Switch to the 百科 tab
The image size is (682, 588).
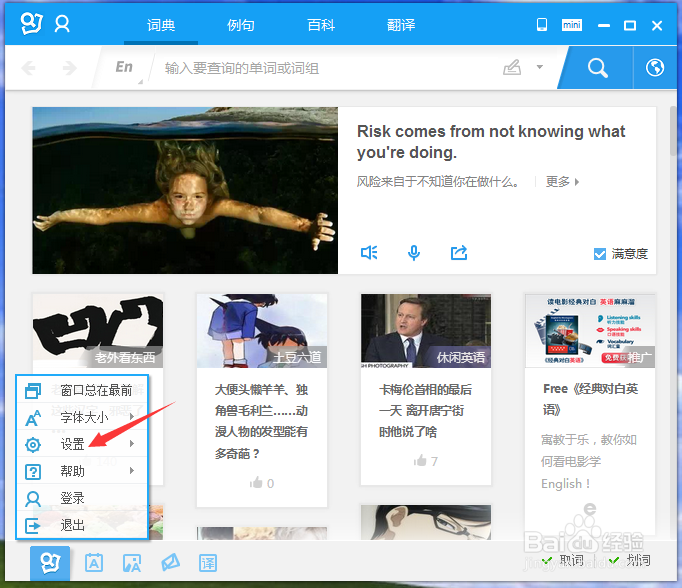pyautogui.click(x=321, y=25)
